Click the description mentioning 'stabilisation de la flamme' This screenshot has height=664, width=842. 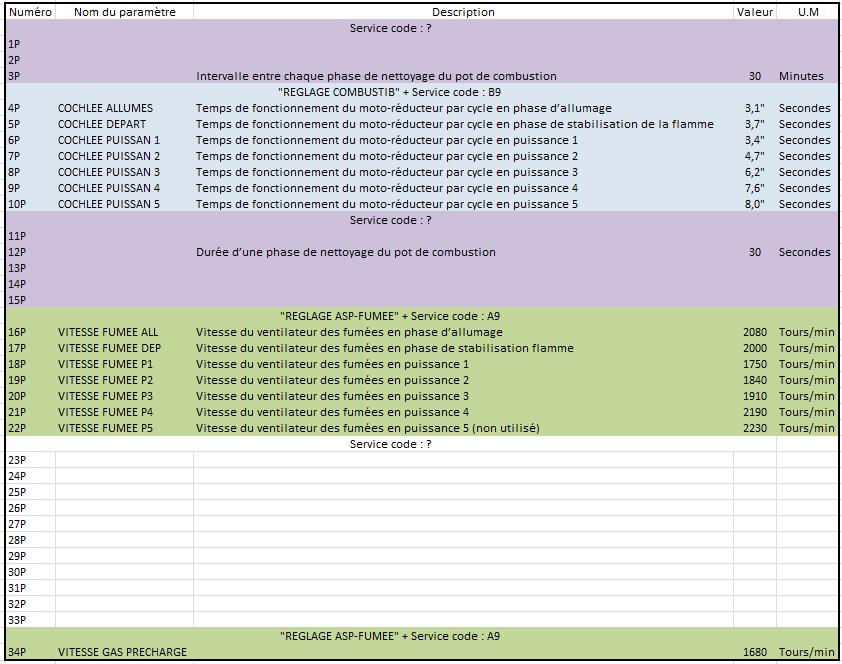pyautogui.click(x=455, y=124)
